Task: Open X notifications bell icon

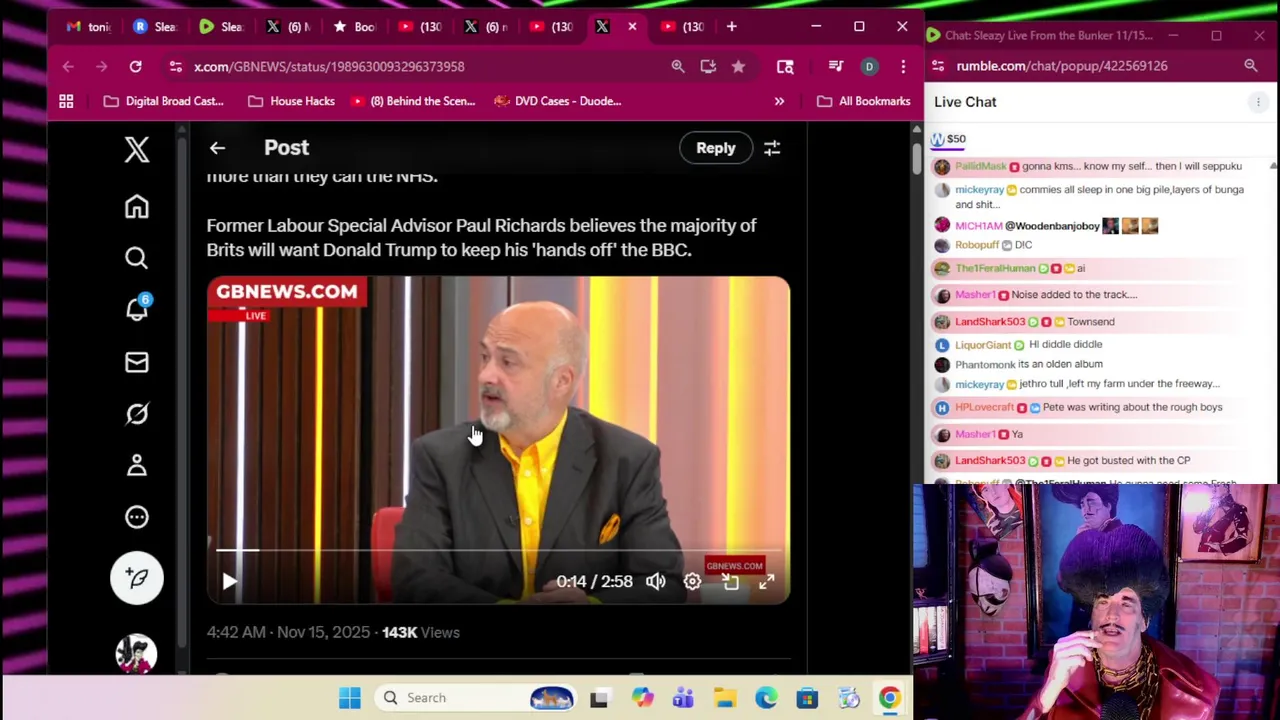Action: tap(137, 309)
